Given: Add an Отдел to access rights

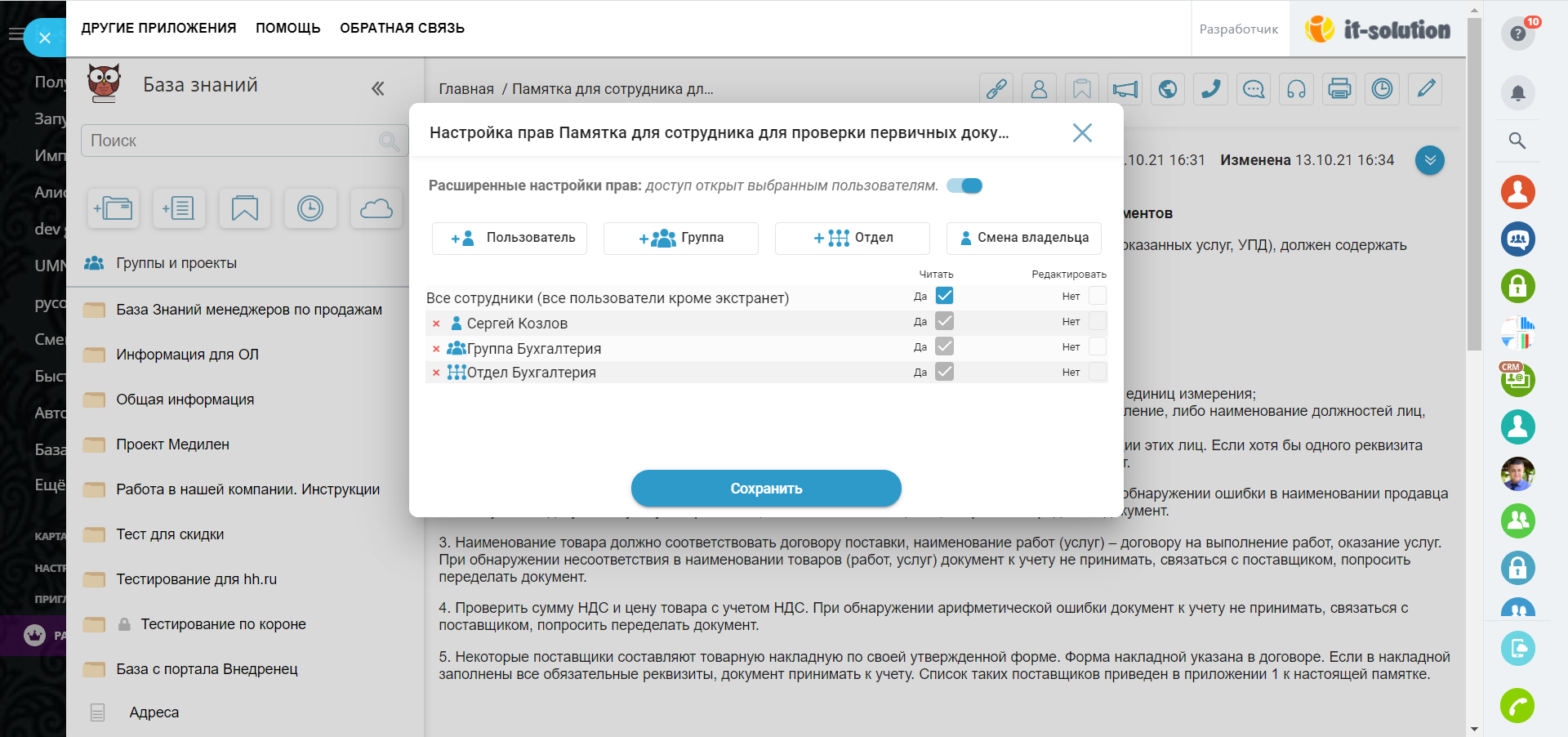Looking at the screenshot, I should point(853,238).
